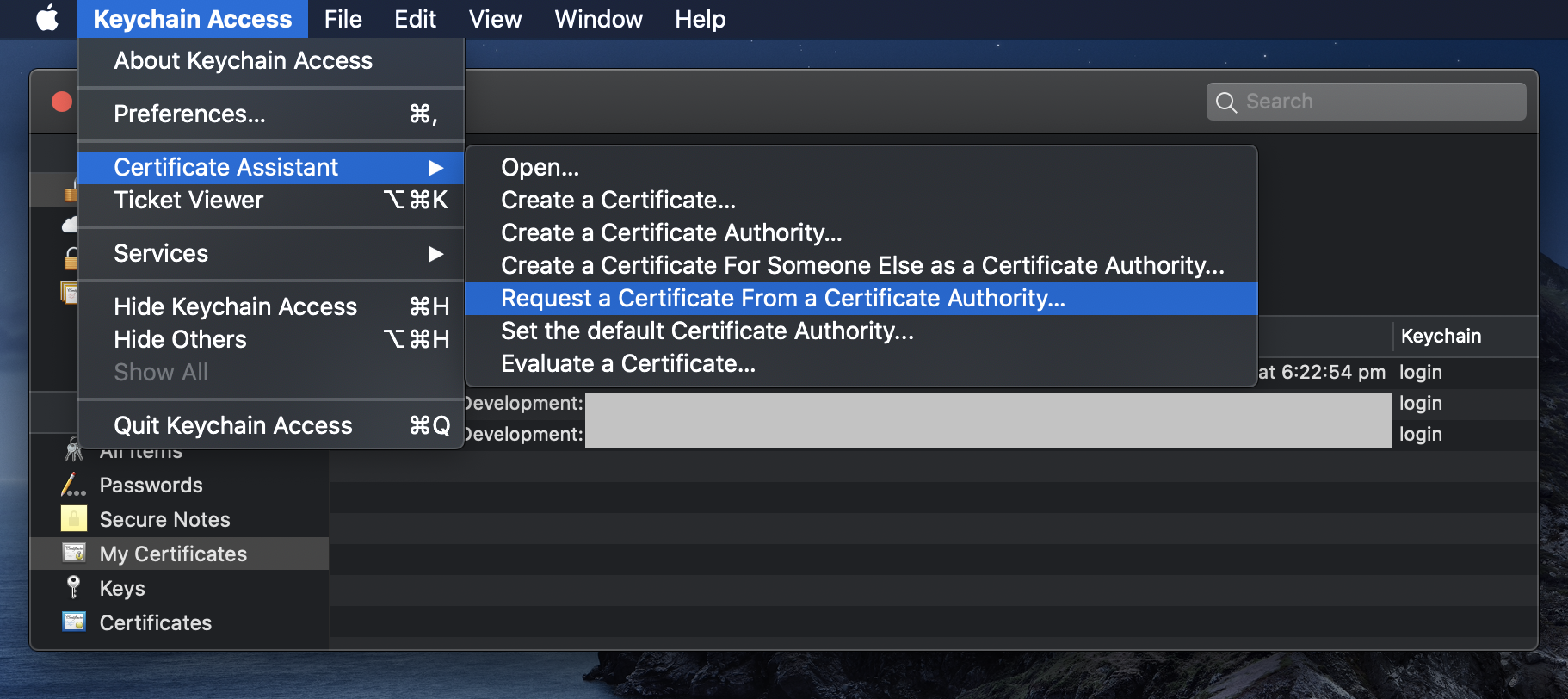Select Hide Keychain Access

click(271, 306)
